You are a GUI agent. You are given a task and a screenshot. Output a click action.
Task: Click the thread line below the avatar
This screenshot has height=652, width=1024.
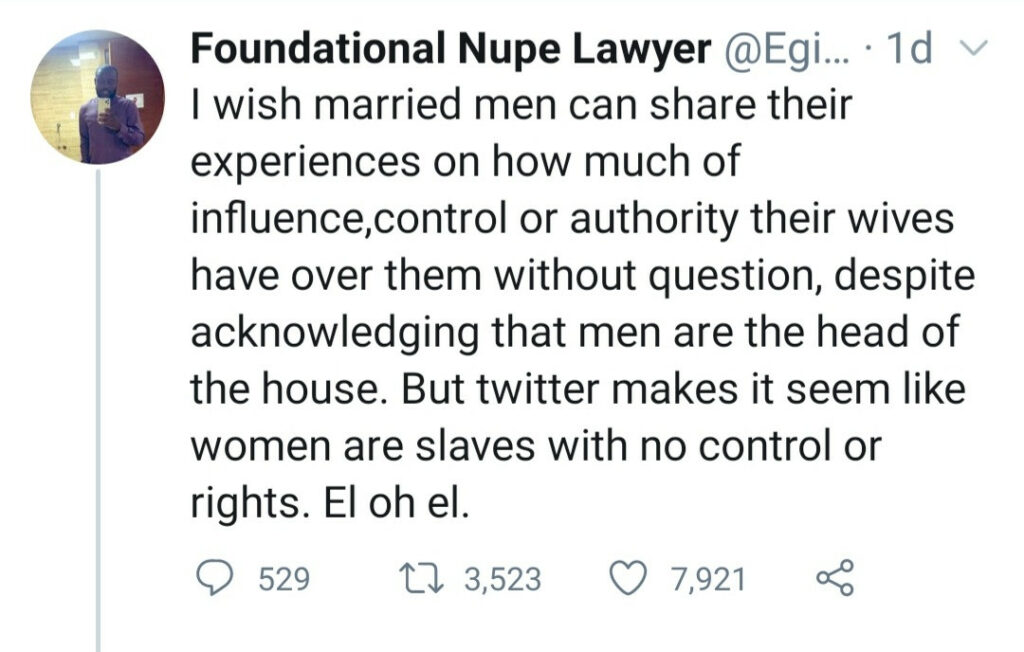[x=98, y=400]
